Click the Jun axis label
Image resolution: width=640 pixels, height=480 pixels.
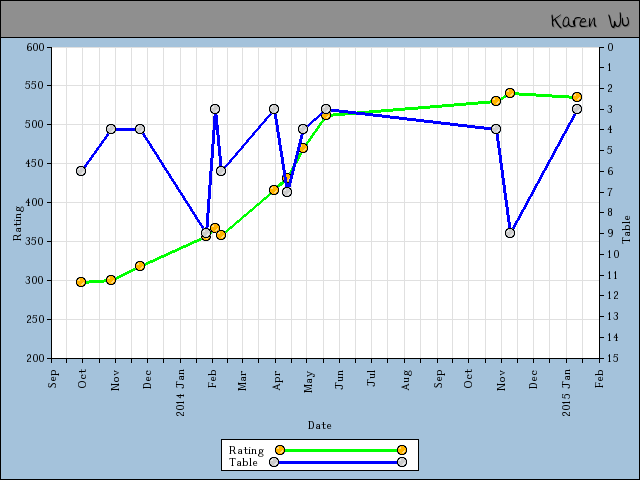tap(339, 380)
